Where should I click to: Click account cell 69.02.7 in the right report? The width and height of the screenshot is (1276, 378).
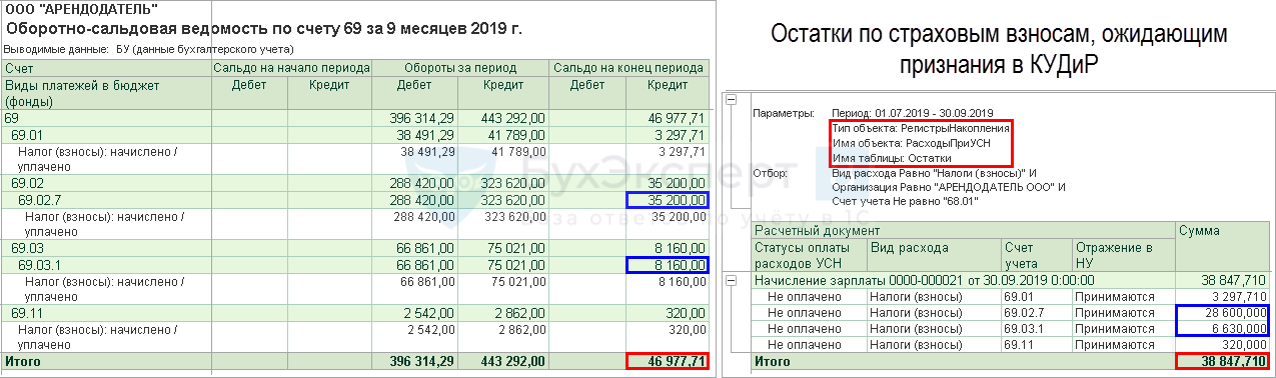1025,313
